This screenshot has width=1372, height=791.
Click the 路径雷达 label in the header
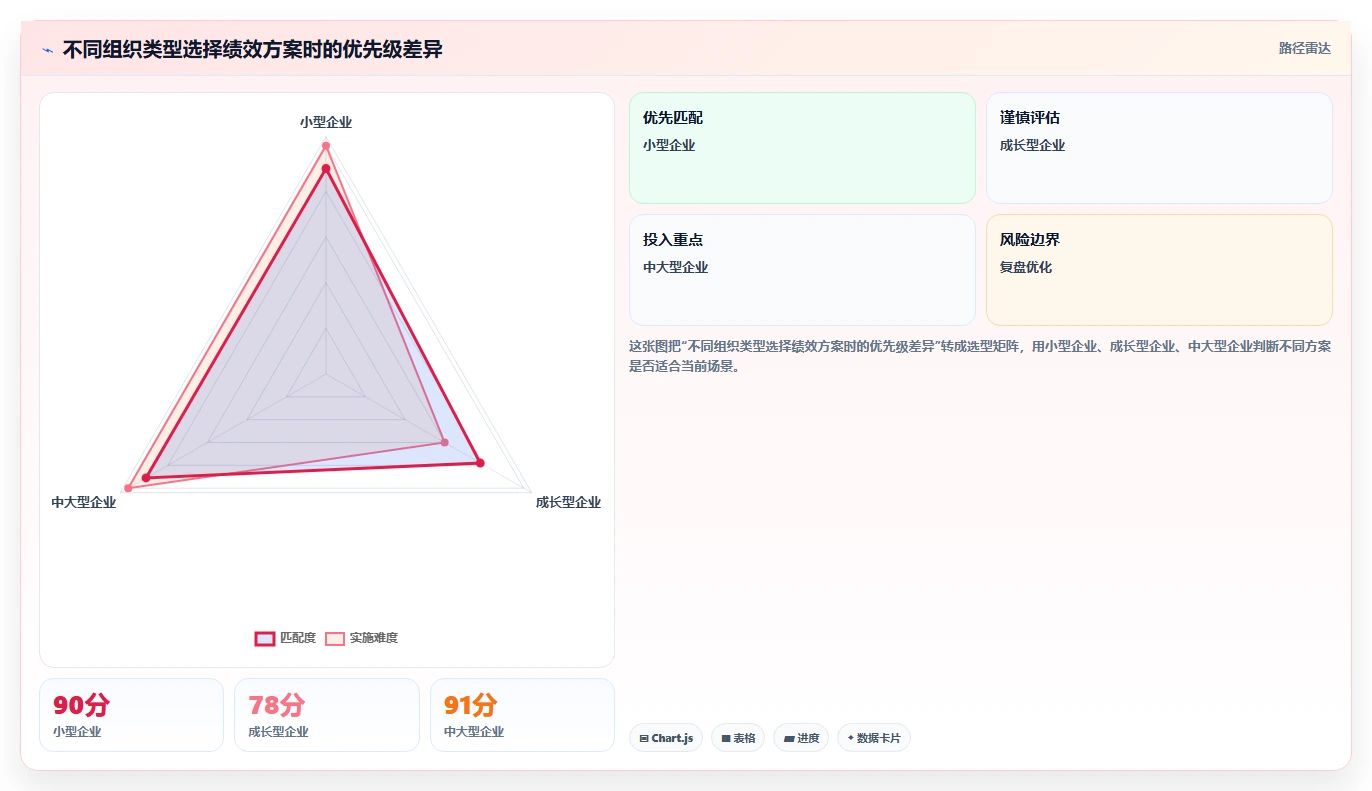(x=1305, y=48)
